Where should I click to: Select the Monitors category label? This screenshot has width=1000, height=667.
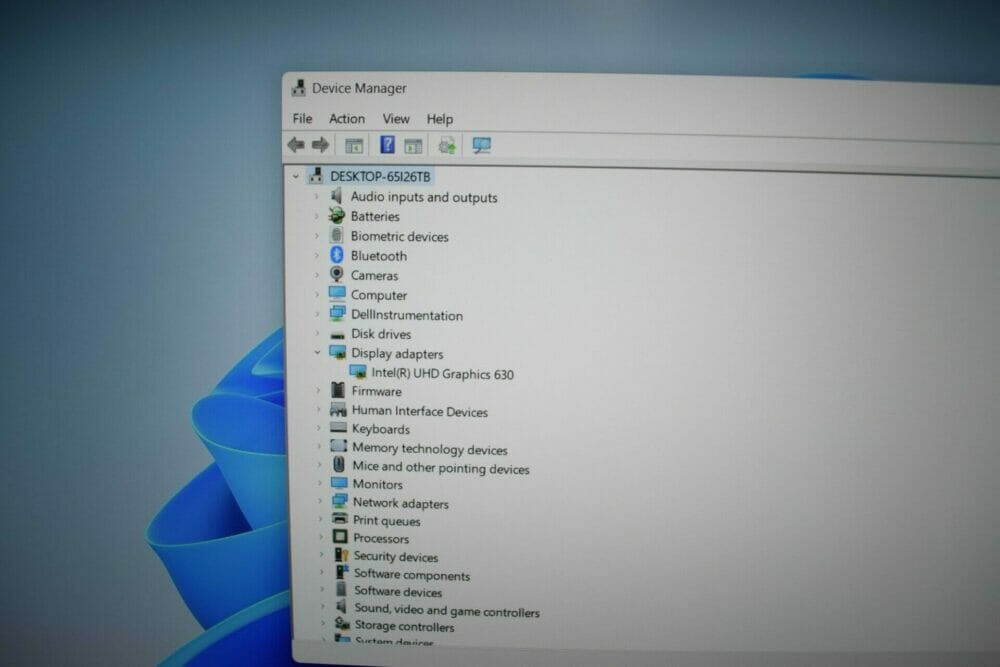pos(378,485)
